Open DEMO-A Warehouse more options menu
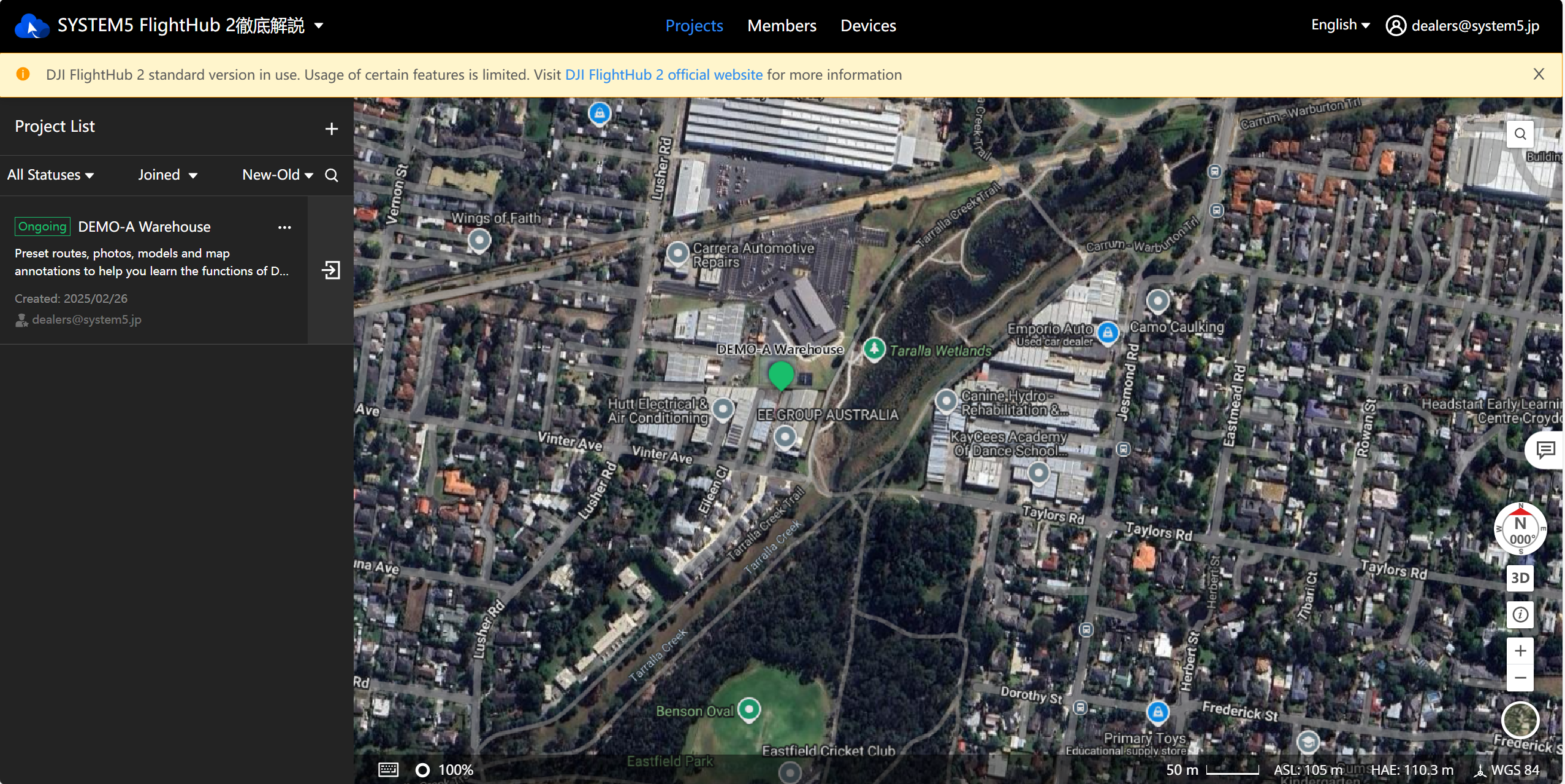 (284, 227)
